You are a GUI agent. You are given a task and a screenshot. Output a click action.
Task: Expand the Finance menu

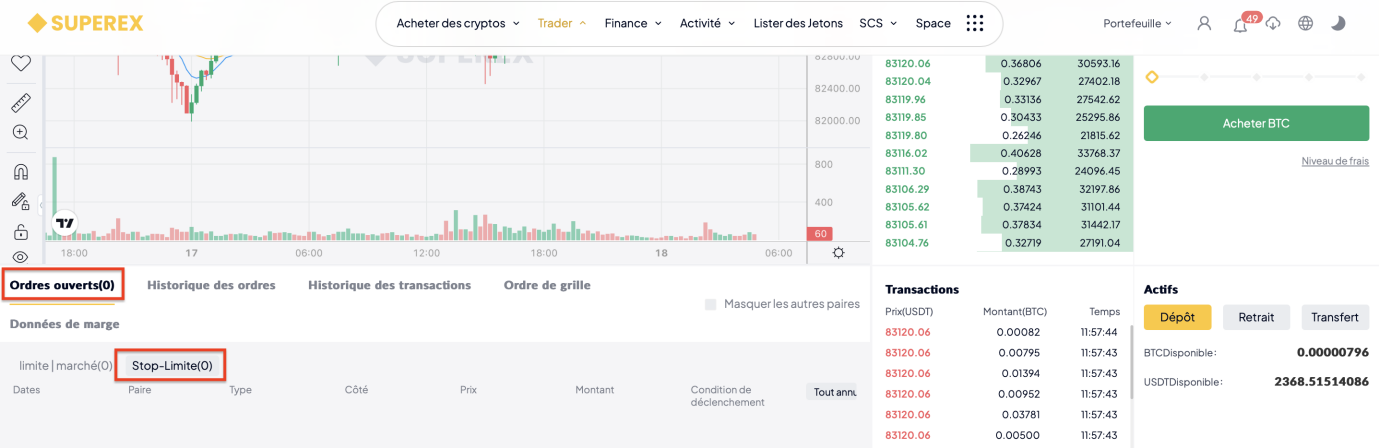[633, 23]
